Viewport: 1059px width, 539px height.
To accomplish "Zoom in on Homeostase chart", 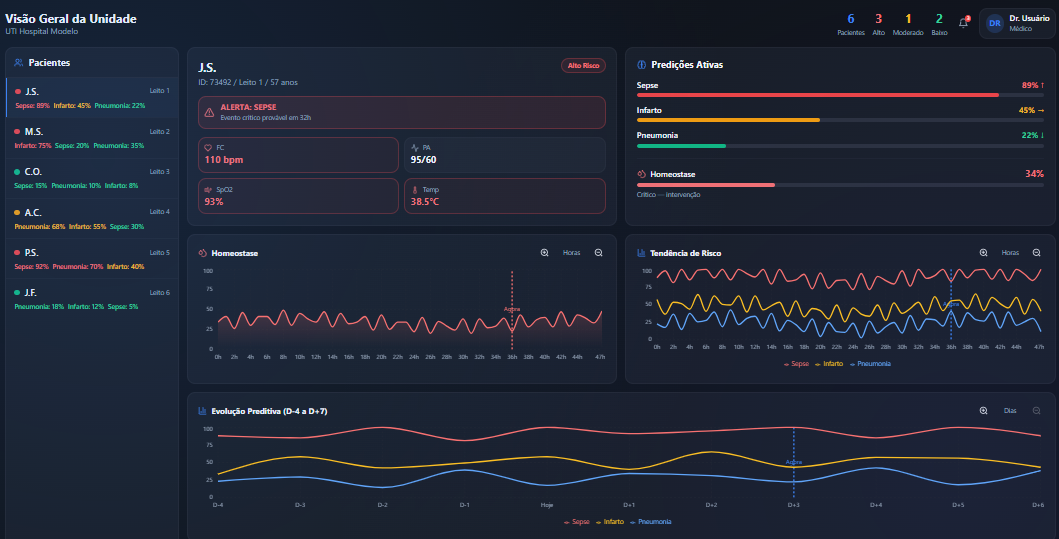I will (544, 253).
